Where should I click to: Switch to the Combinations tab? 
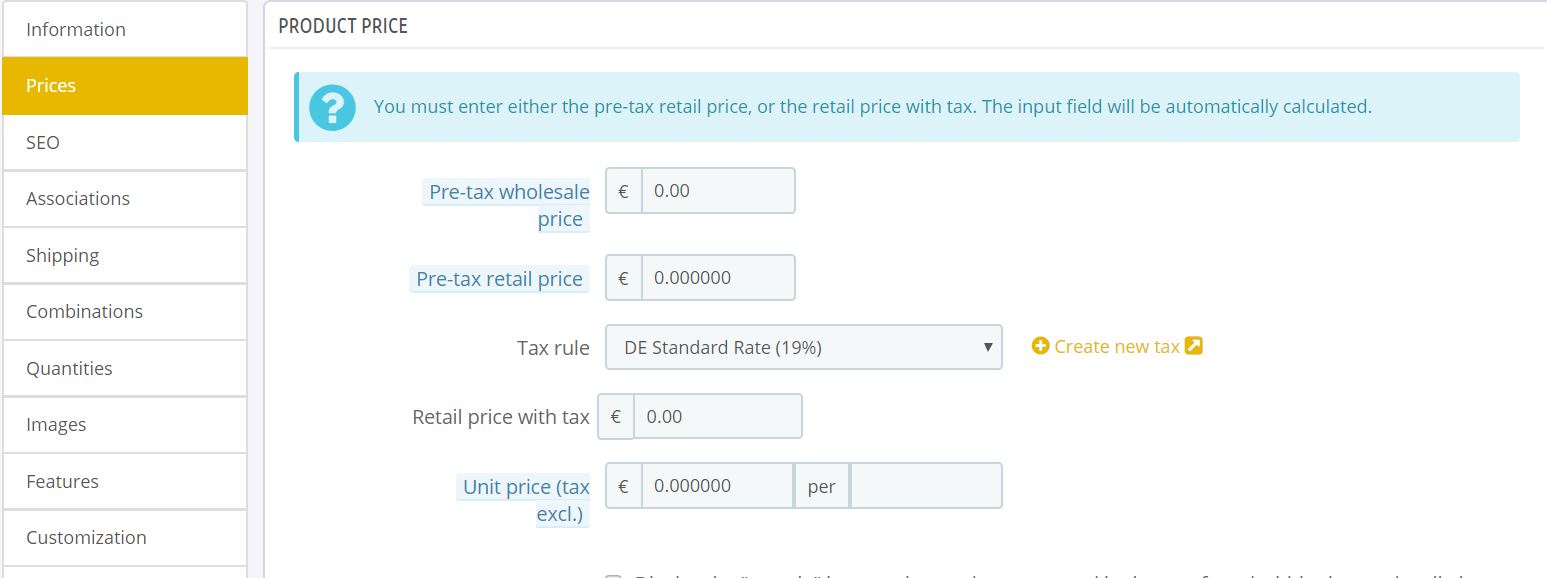pyautogui.click(x=124, y=311)
